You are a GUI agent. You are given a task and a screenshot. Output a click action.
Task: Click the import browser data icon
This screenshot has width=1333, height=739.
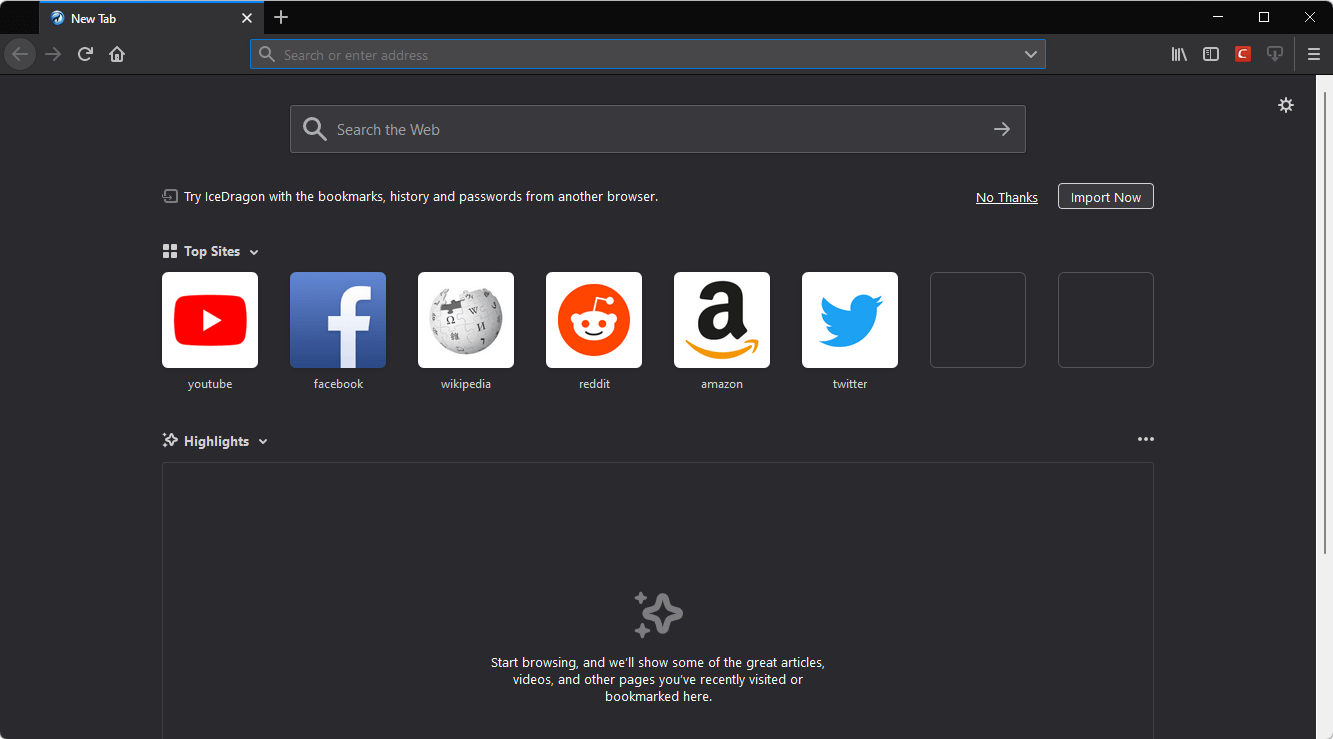[170, 197]
